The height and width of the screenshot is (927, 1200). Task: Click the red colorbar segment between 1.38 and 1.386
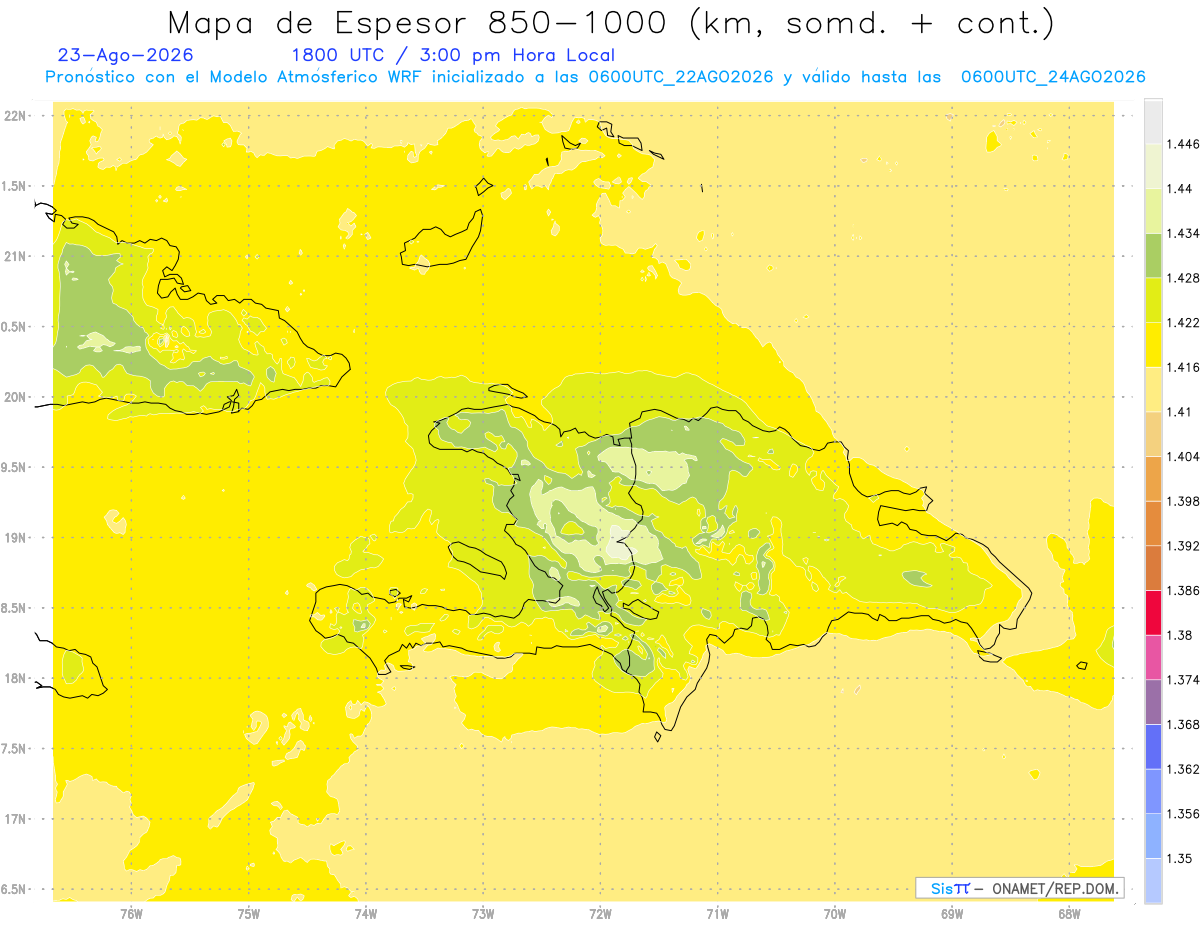tap(1153, 613)
